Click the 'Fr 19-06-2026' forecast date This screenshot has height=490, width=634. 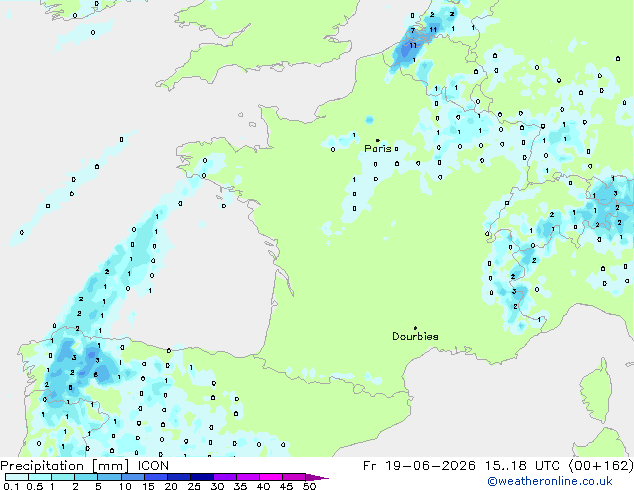pos(419,466)
